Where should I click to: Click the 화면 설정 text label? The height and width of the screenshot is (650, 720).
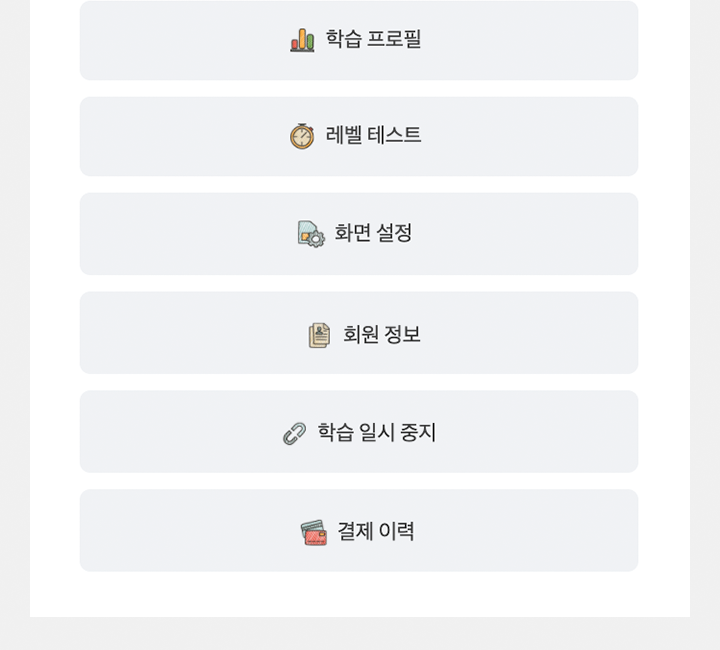(x=373, y=233)
